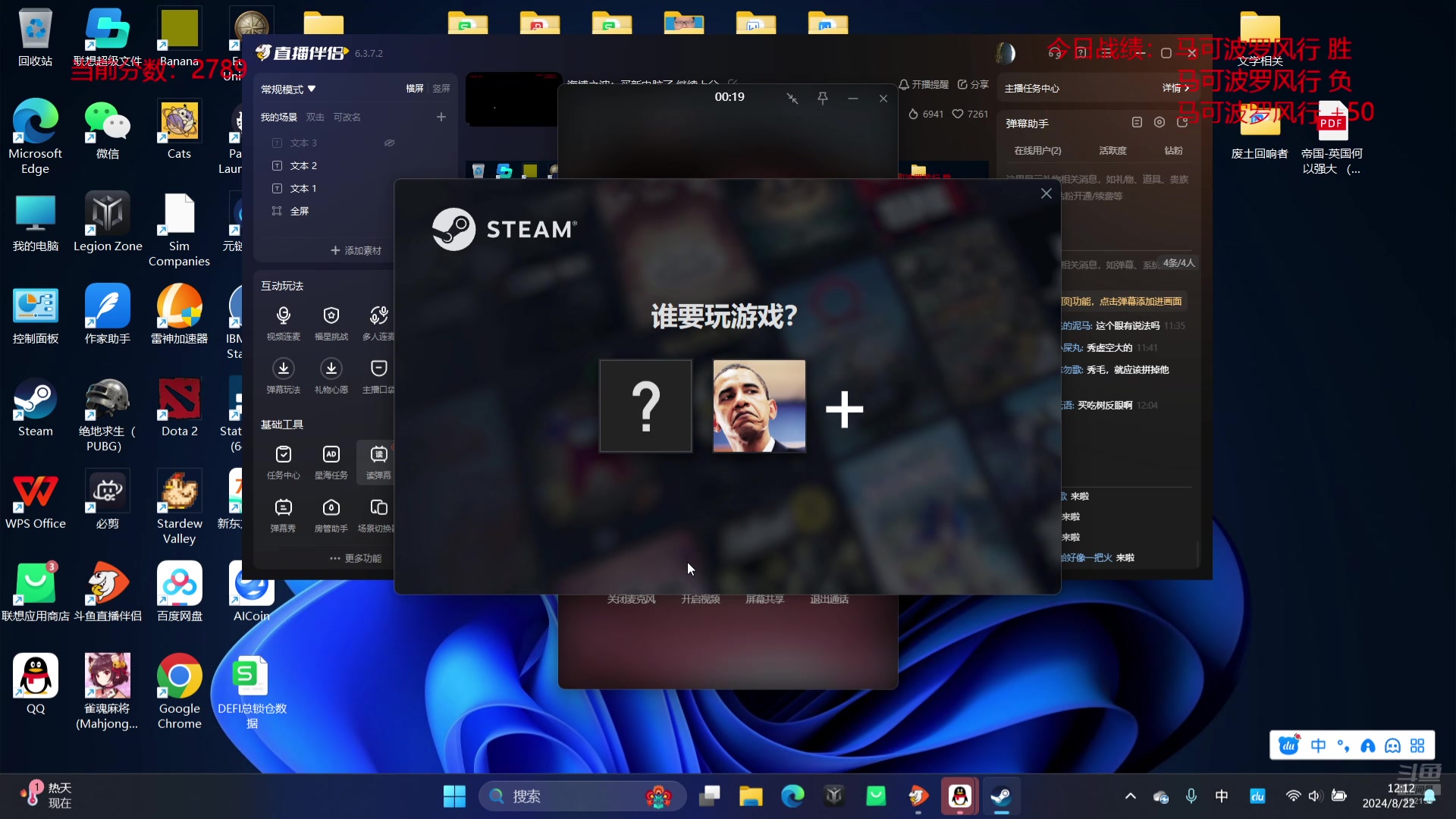Open the clock showing 12:12

(x=1388, y=795)
